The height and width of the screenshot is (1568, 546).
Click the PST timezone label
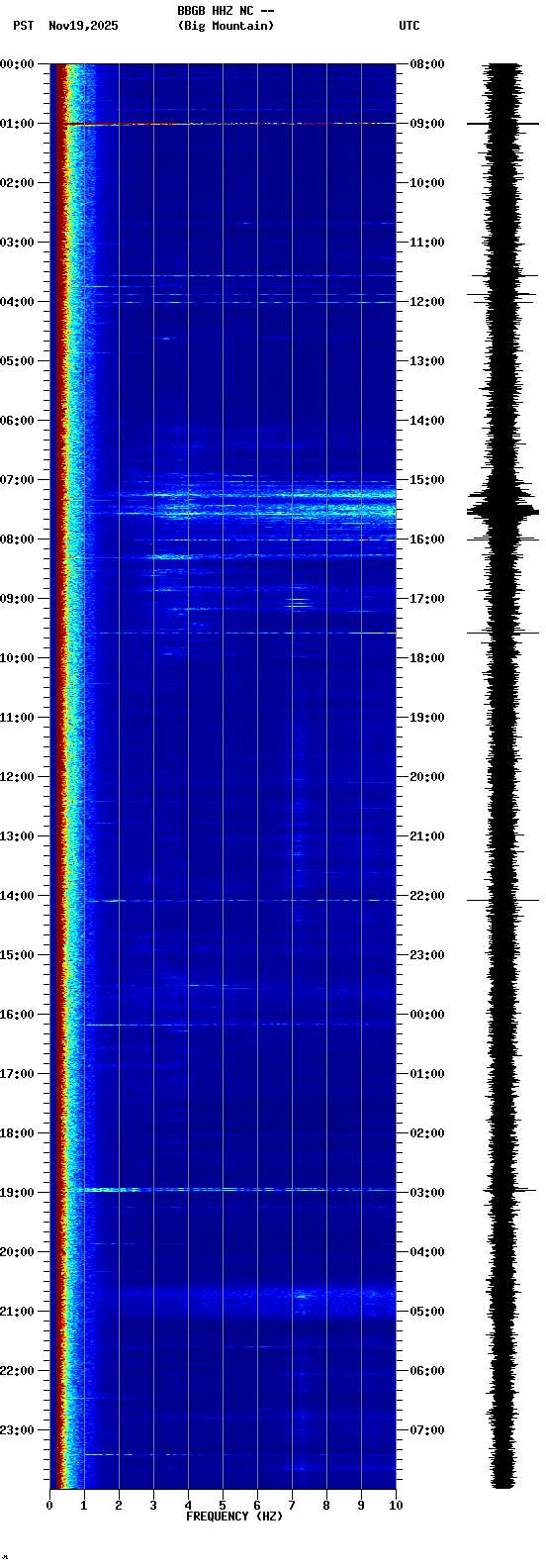(x=23, y=26)
